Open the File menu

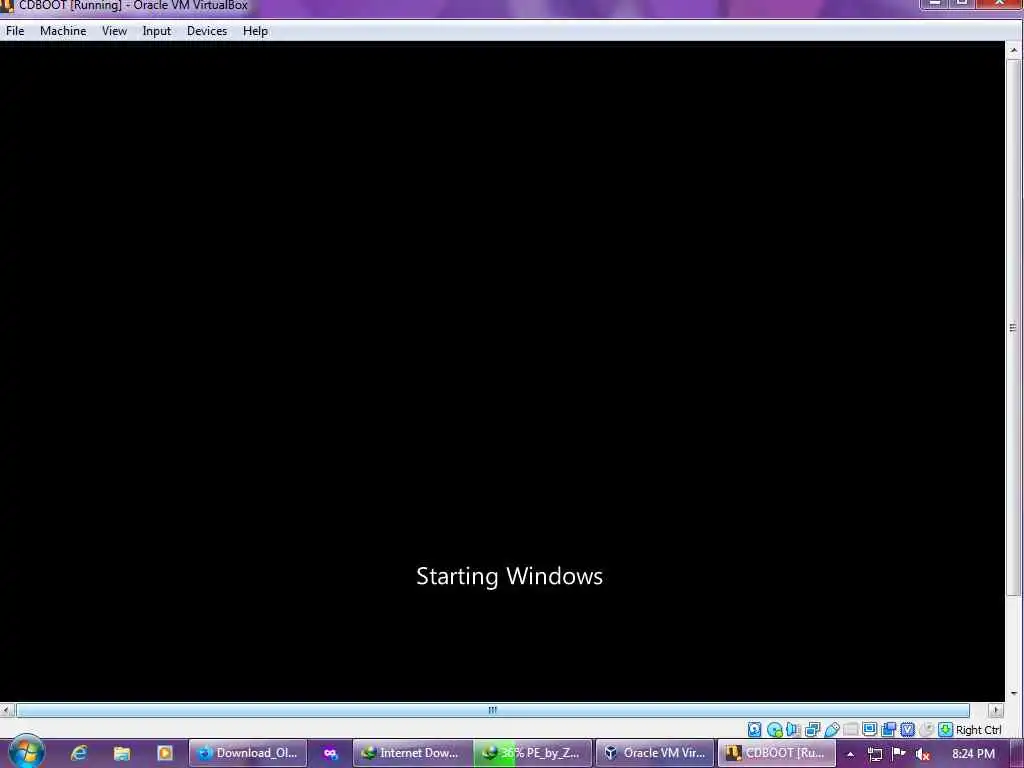[14, 31]
